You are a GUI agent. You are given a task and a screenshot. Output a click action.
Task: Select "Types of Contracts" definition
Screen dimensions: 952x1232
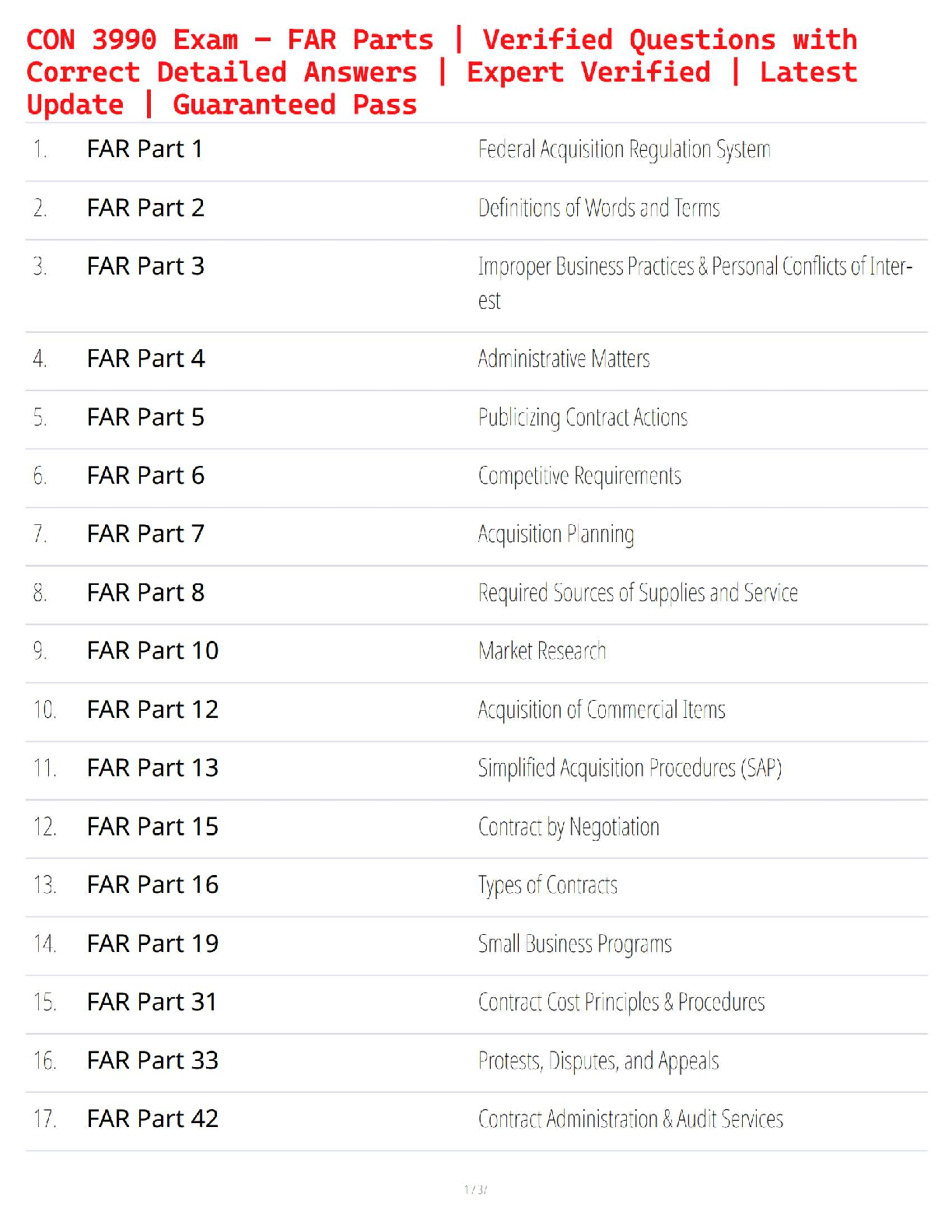(x=548, y=885)
